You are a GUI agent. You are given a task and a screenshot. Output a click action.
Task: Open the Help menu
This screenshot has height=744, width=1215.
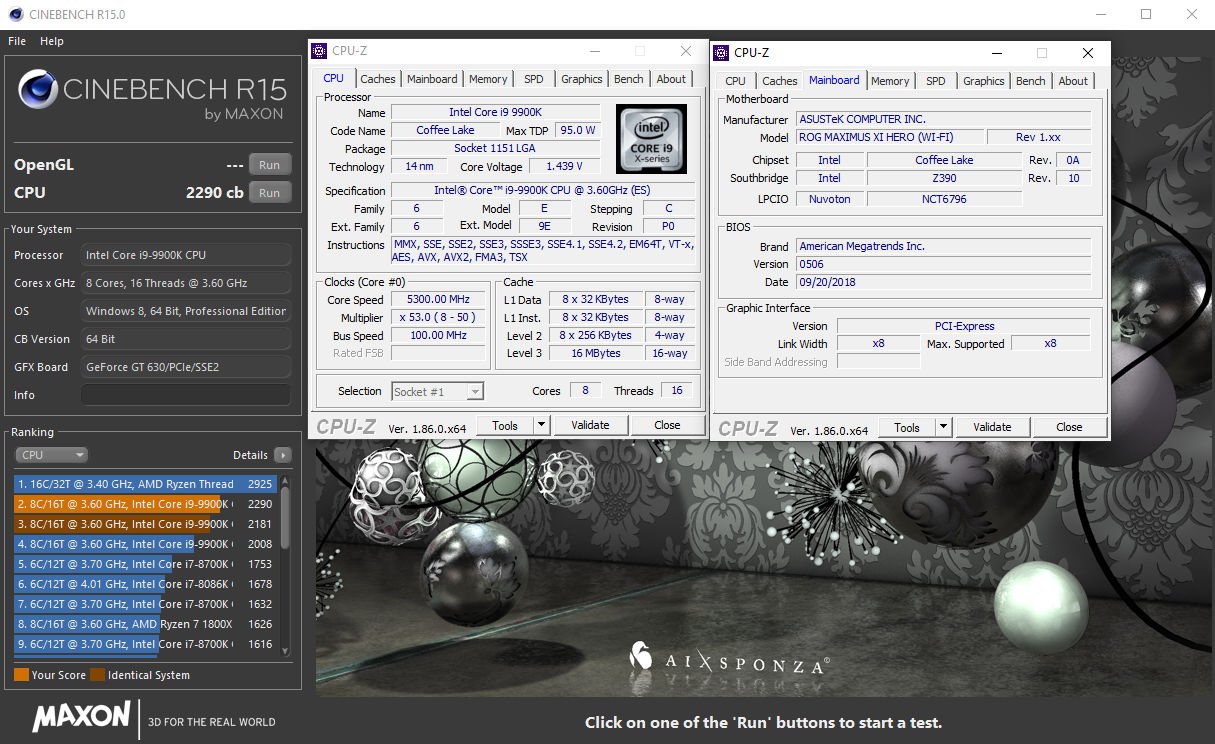point(52,41)
